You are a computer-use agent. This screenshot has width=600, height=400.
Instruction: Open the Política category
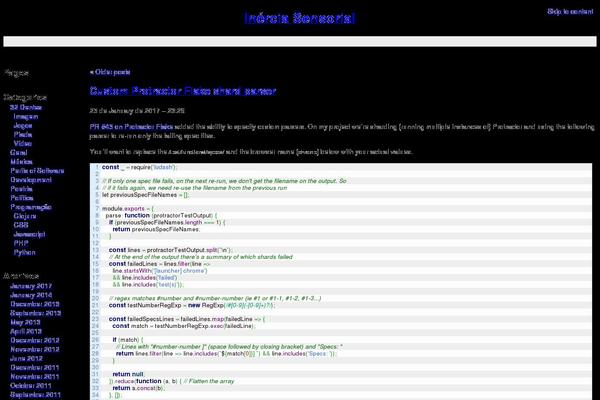pyautogui.click(x=21, y=198)
